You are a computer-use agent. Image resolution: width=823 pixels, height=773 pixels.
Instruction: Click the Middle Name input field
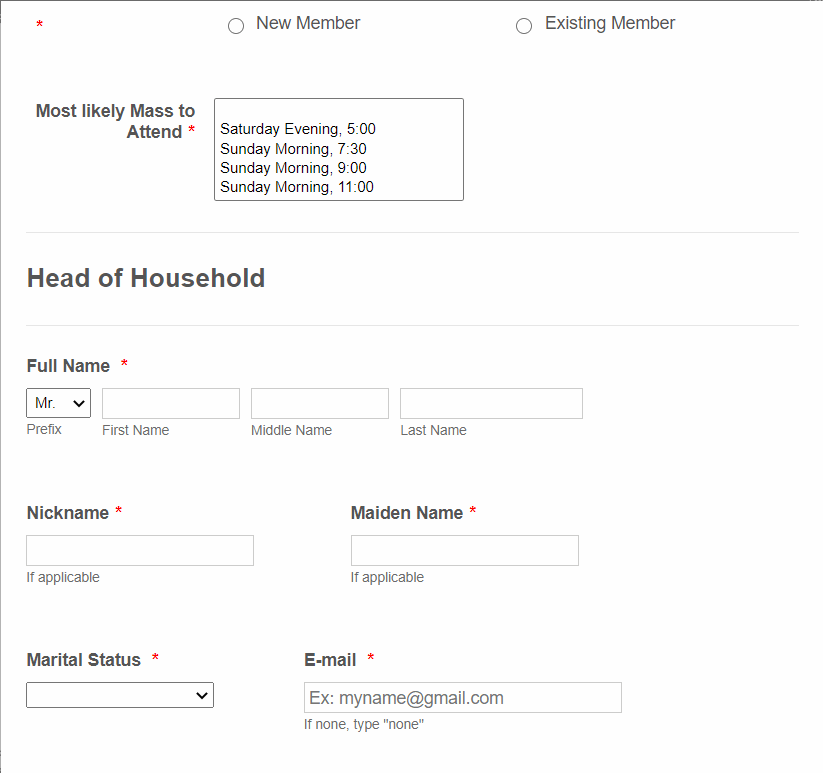coord(319,403)
